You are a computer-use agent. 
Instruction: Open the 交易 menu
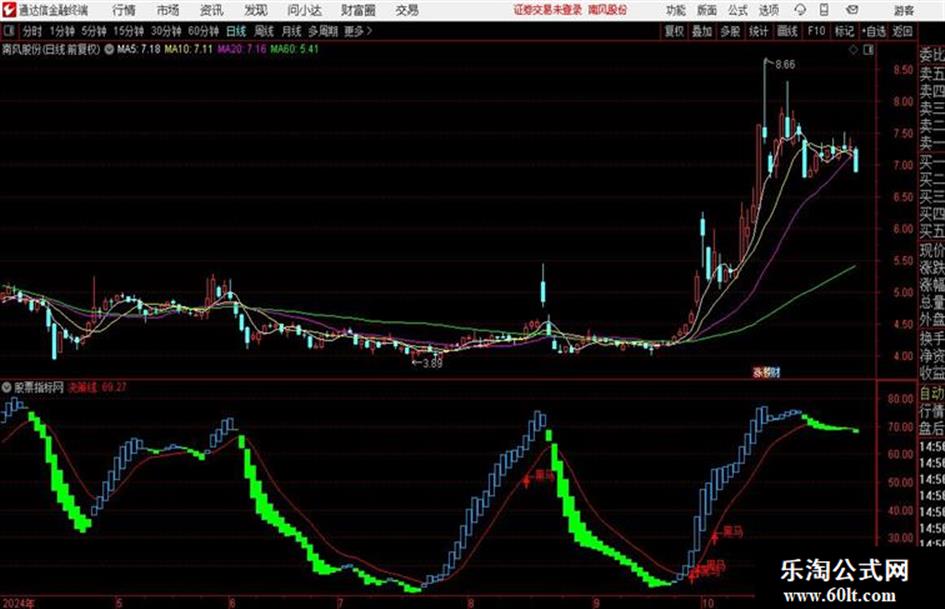coord(407,10)
